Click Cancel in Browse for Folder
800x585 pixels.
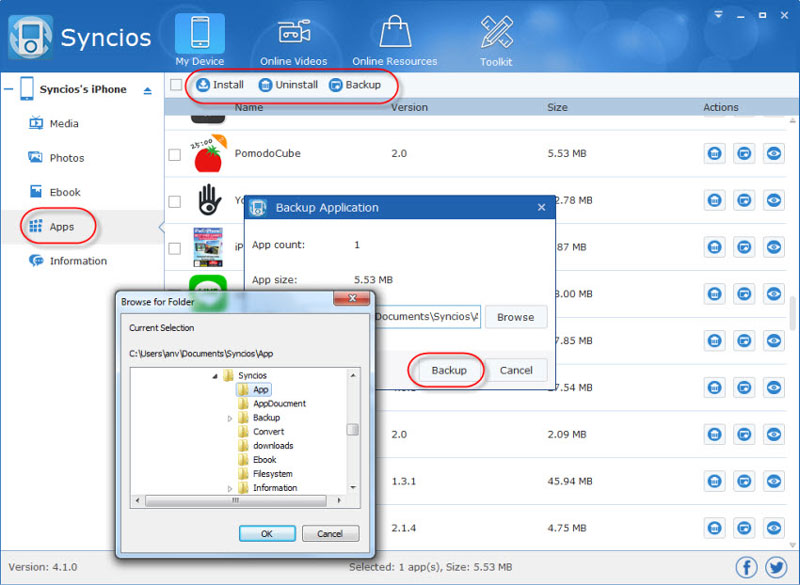(x=330, y=533)
